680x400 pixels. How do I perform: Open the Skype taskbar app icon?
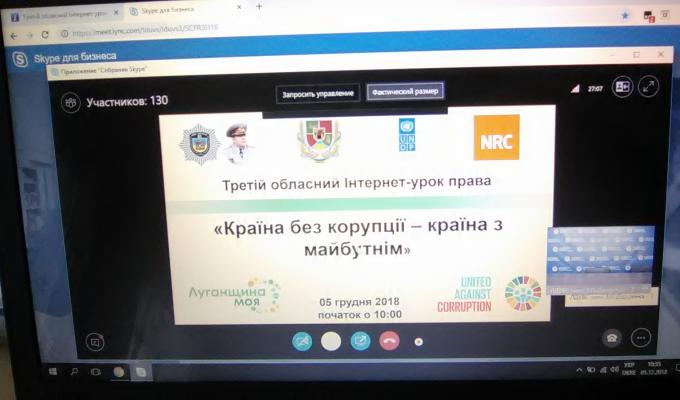[x=141, y=372]
